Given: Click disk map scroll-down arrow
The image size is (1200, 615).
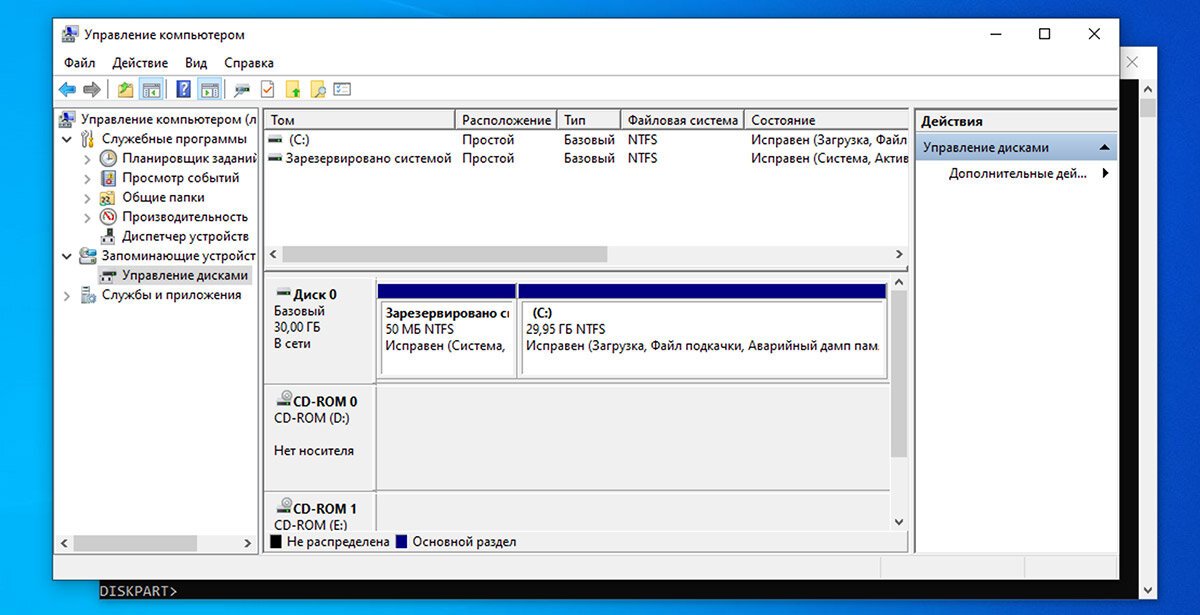Looking at the screenshot, I should pyautogui.click(x=898, y=522).
